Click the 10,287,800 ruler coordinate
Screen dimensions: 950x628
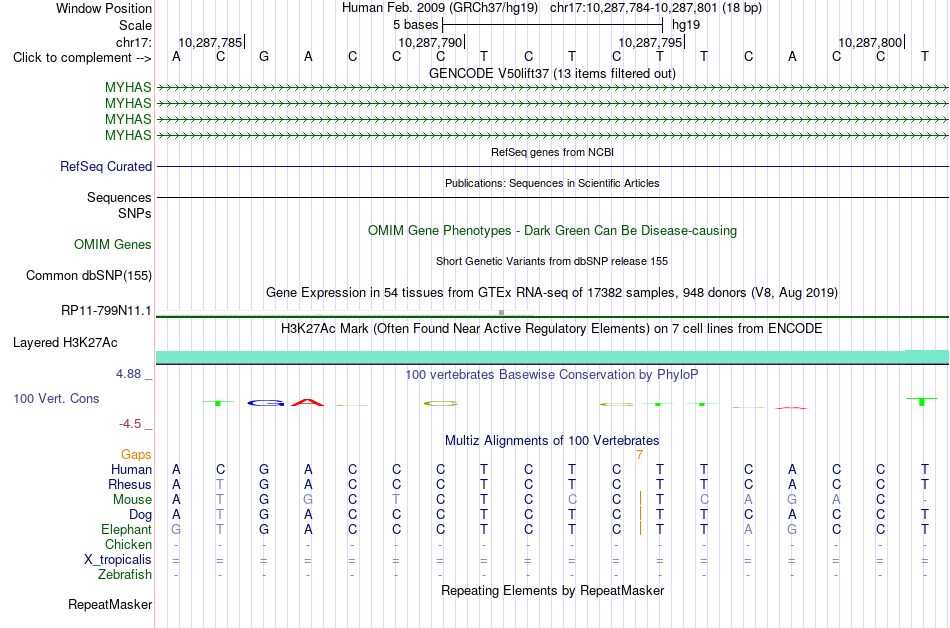[870, 42]
